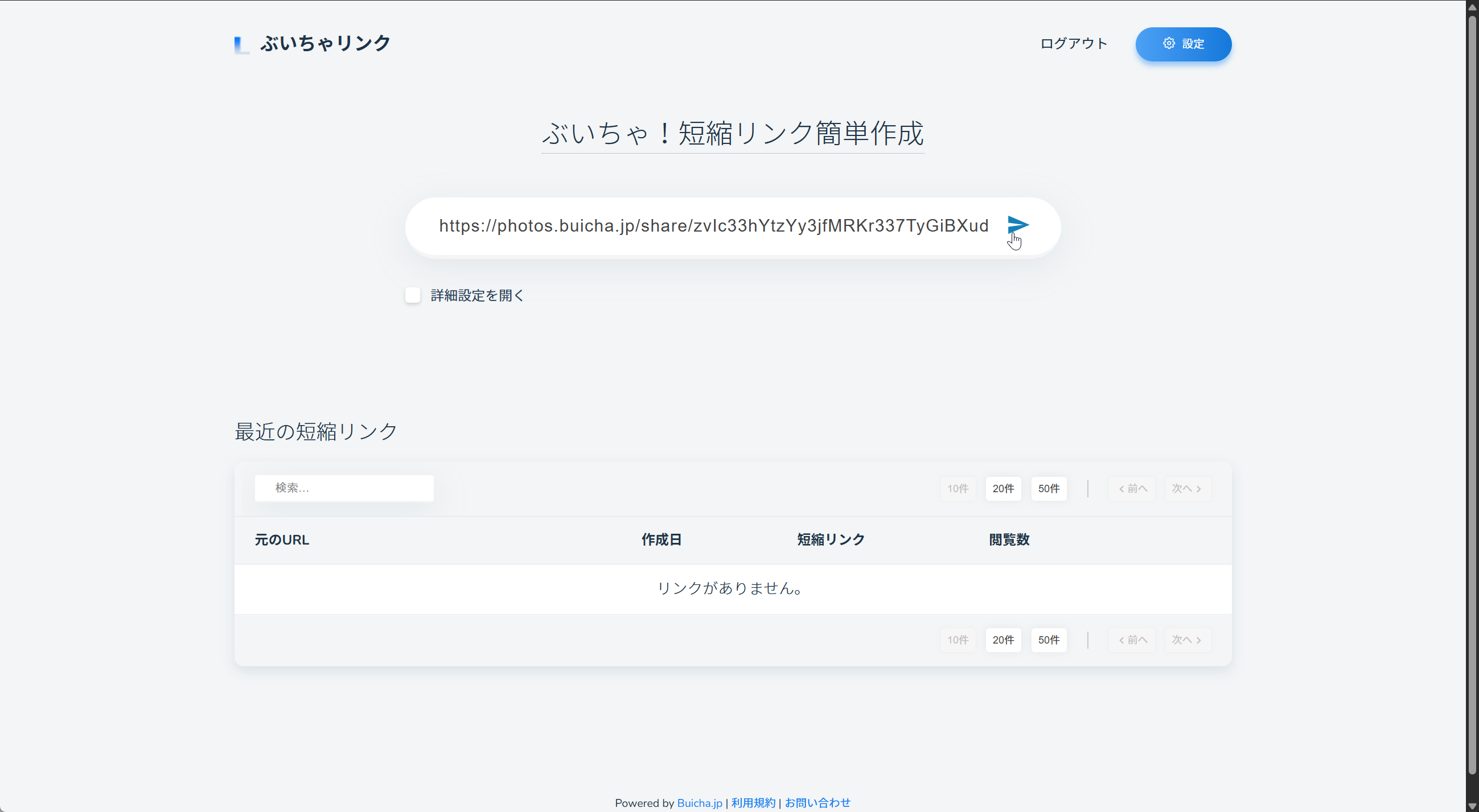This screenshot has width=1479, height=812.
Task: Click the リンクがありません。 empty row text
Action: click(x=733, y=588)
